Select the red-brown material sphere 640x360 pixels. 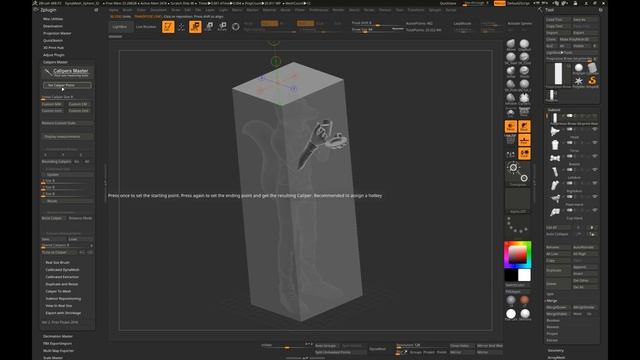tap(525, 300)
